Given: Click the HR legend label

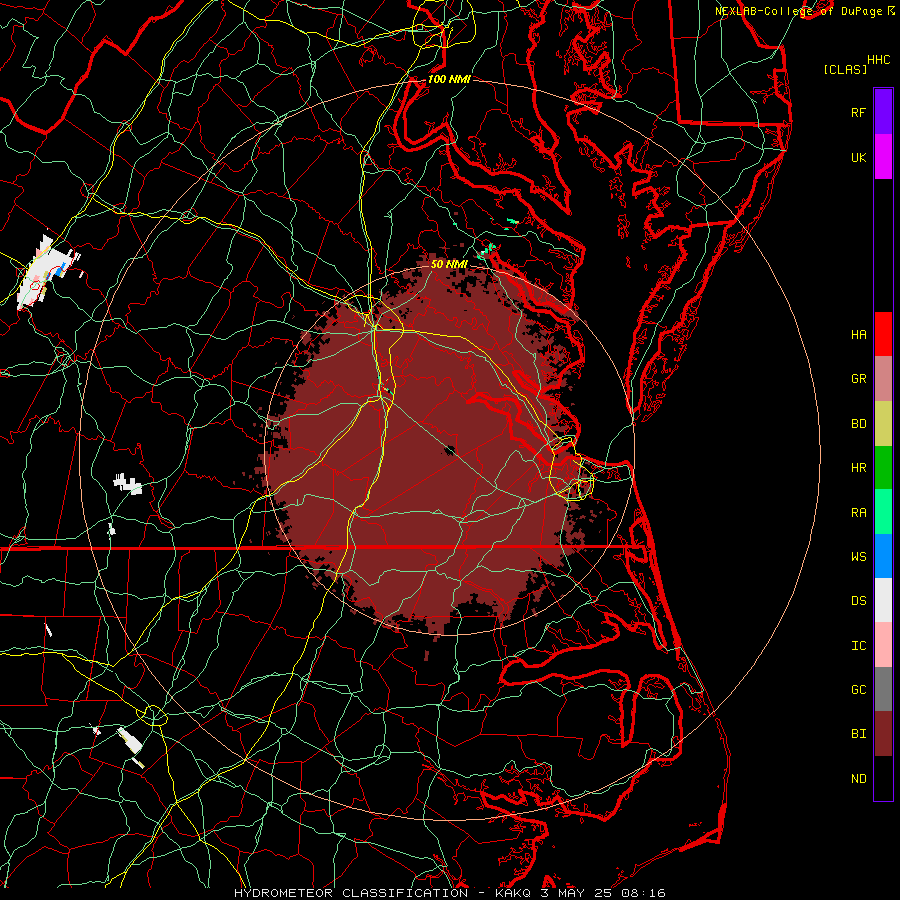Looking at the screenshot, I should click(858, 468).
